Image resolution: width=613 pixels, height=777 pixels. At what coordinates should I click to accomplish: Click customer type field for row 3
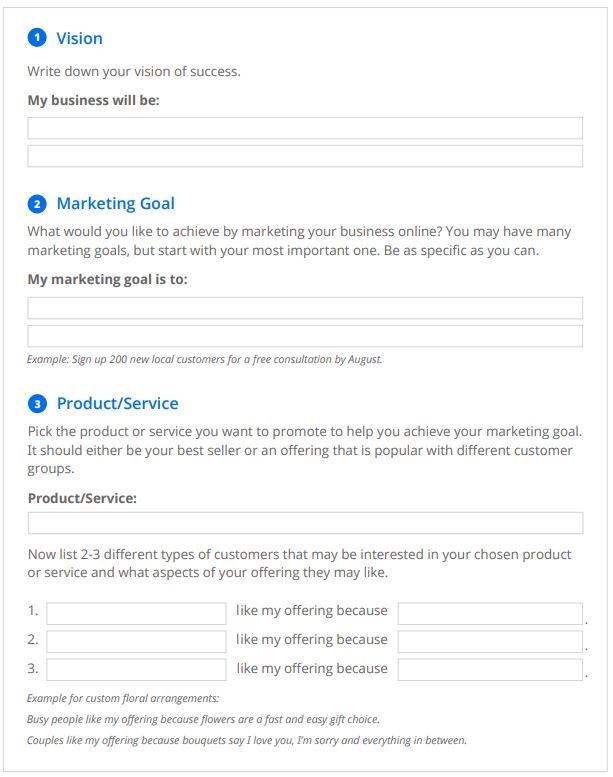click(x=136, y=670)
